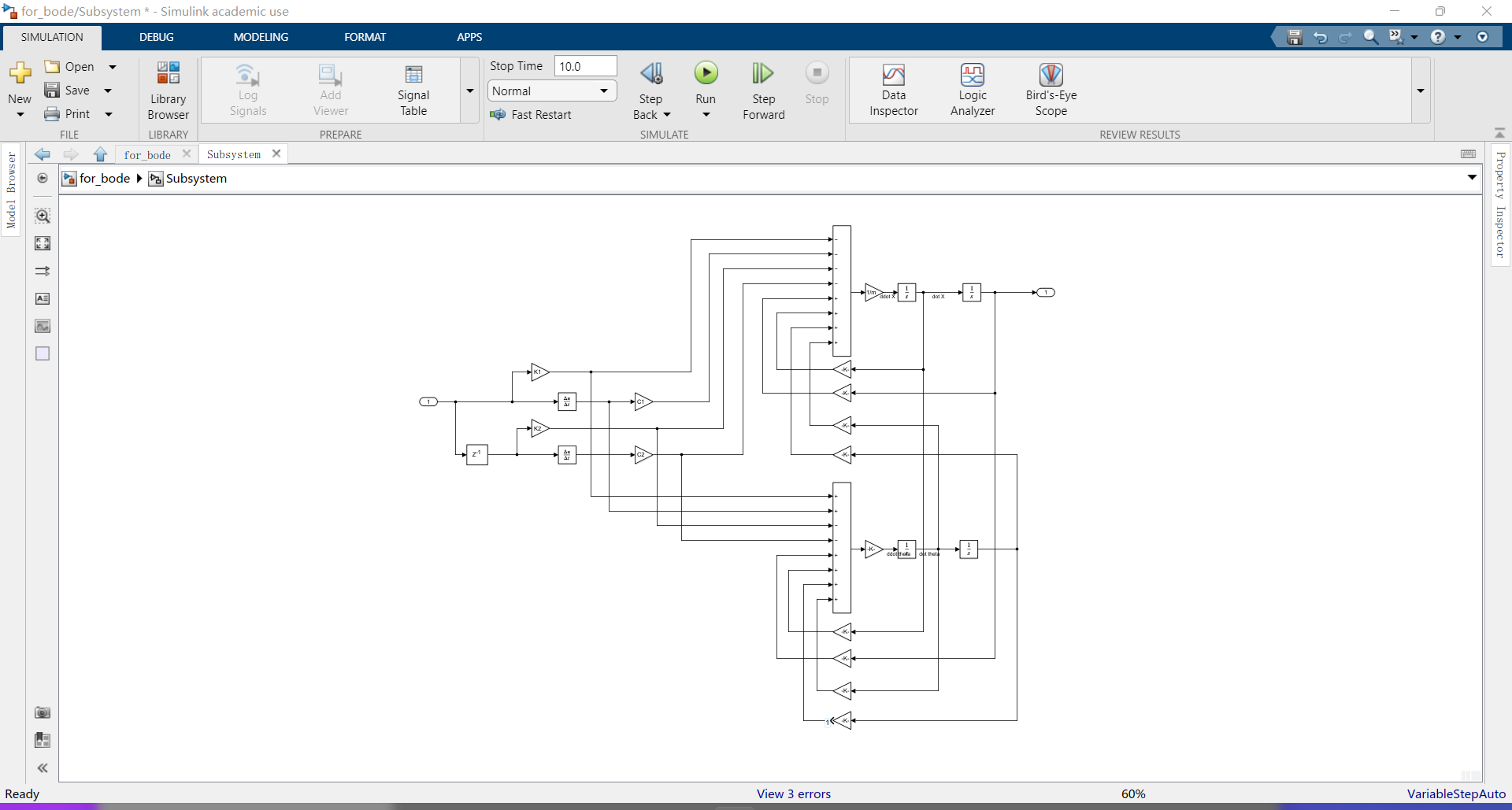Run the simulation
The image size is (1512, 810).
(x=706, y=83)
